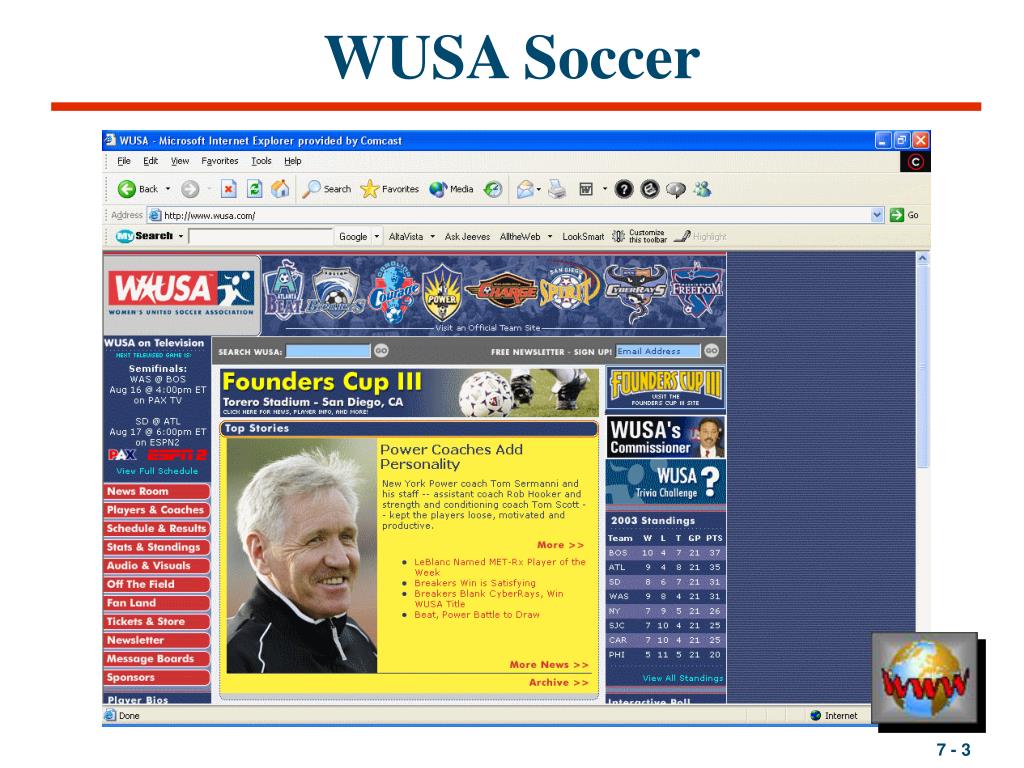Click the Philadelphia Charge team logo
This screenshot has height=768, width=1024.
click(x=500, y=292)
